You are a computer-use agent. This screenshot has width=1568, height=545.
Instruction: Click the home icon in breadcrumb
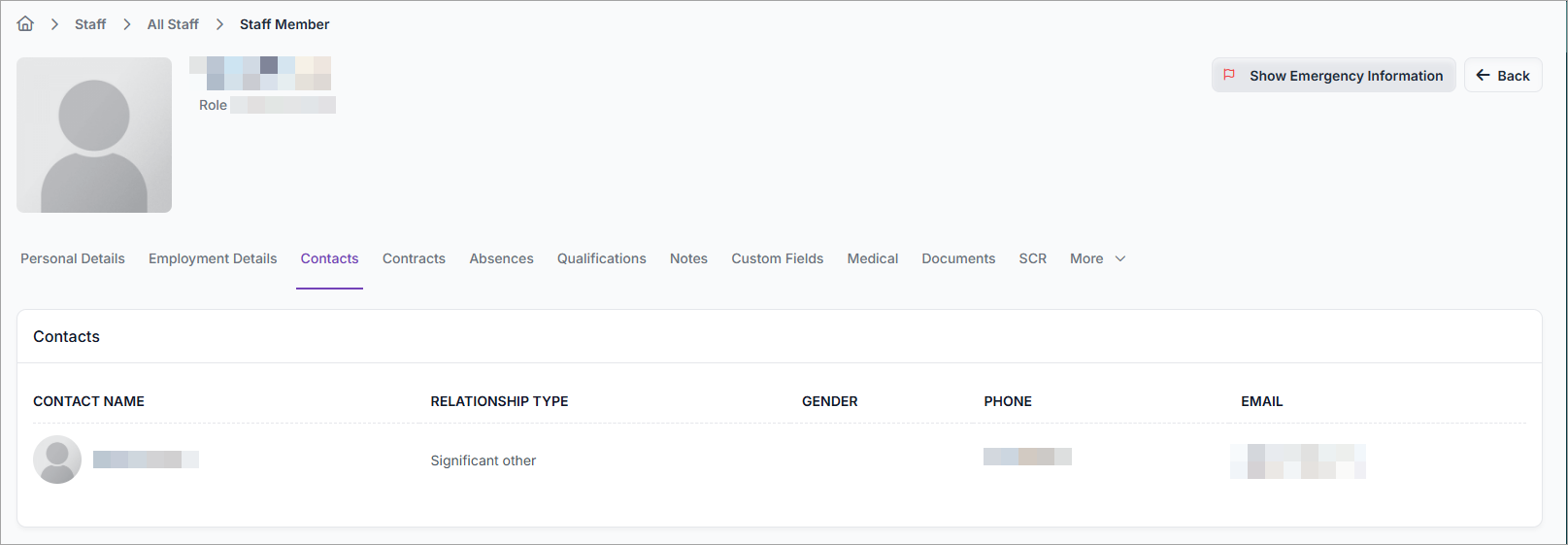[x=25, y=24]
